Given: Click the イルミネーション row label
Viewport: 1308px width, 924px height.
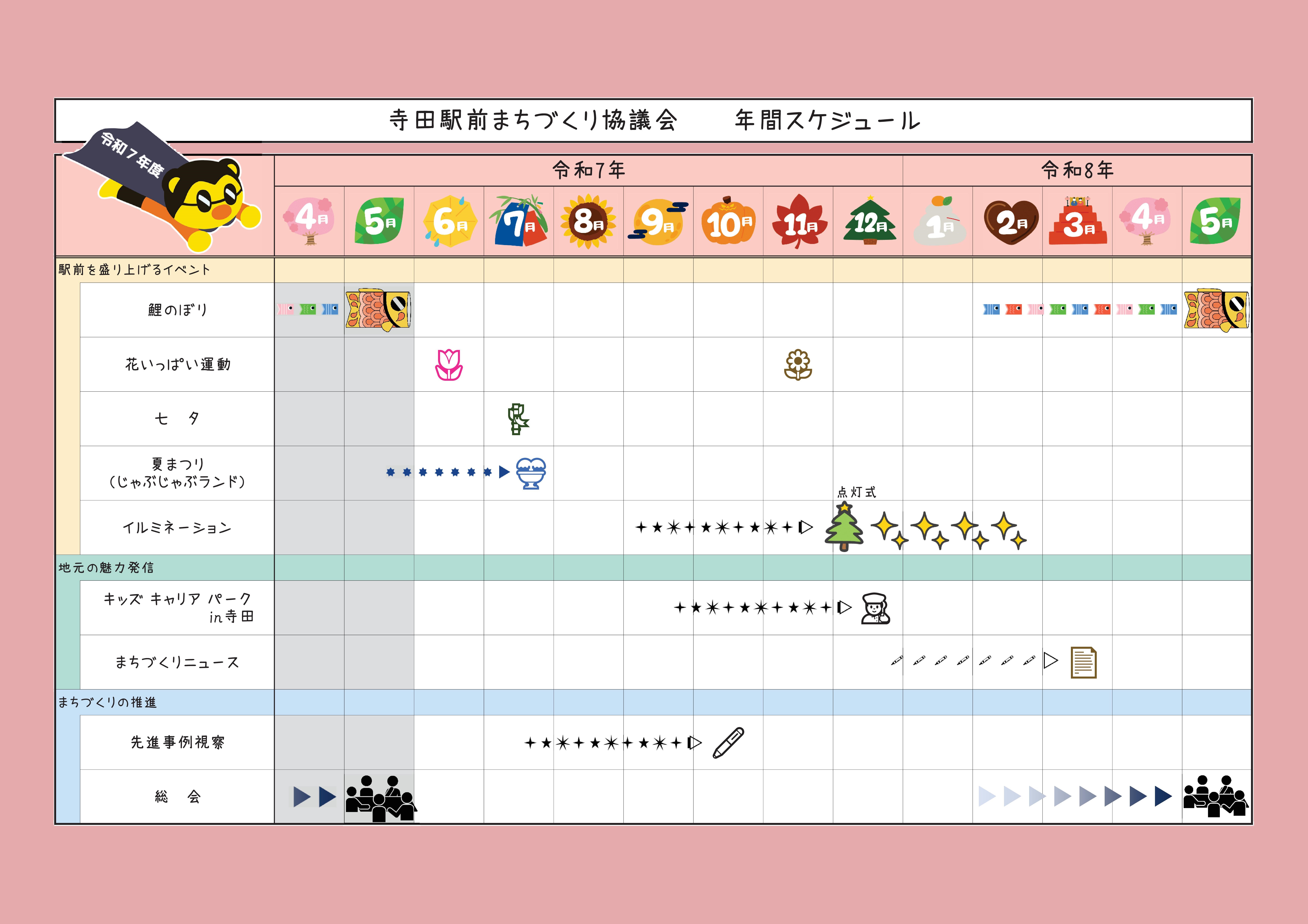Looking at the screenshot, I should (177, 528).
